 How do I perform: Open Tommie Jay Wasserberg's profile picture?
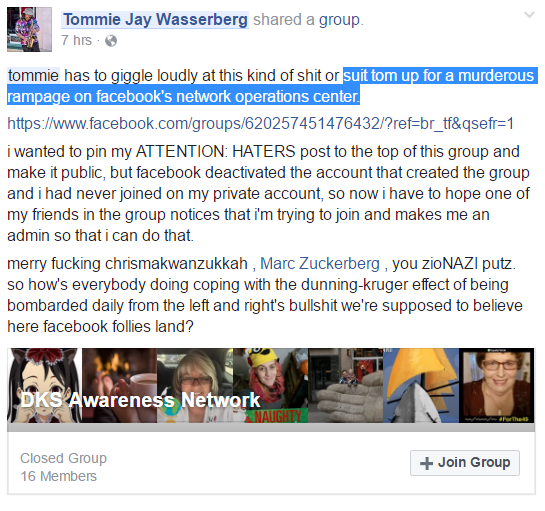coord(29,30)
